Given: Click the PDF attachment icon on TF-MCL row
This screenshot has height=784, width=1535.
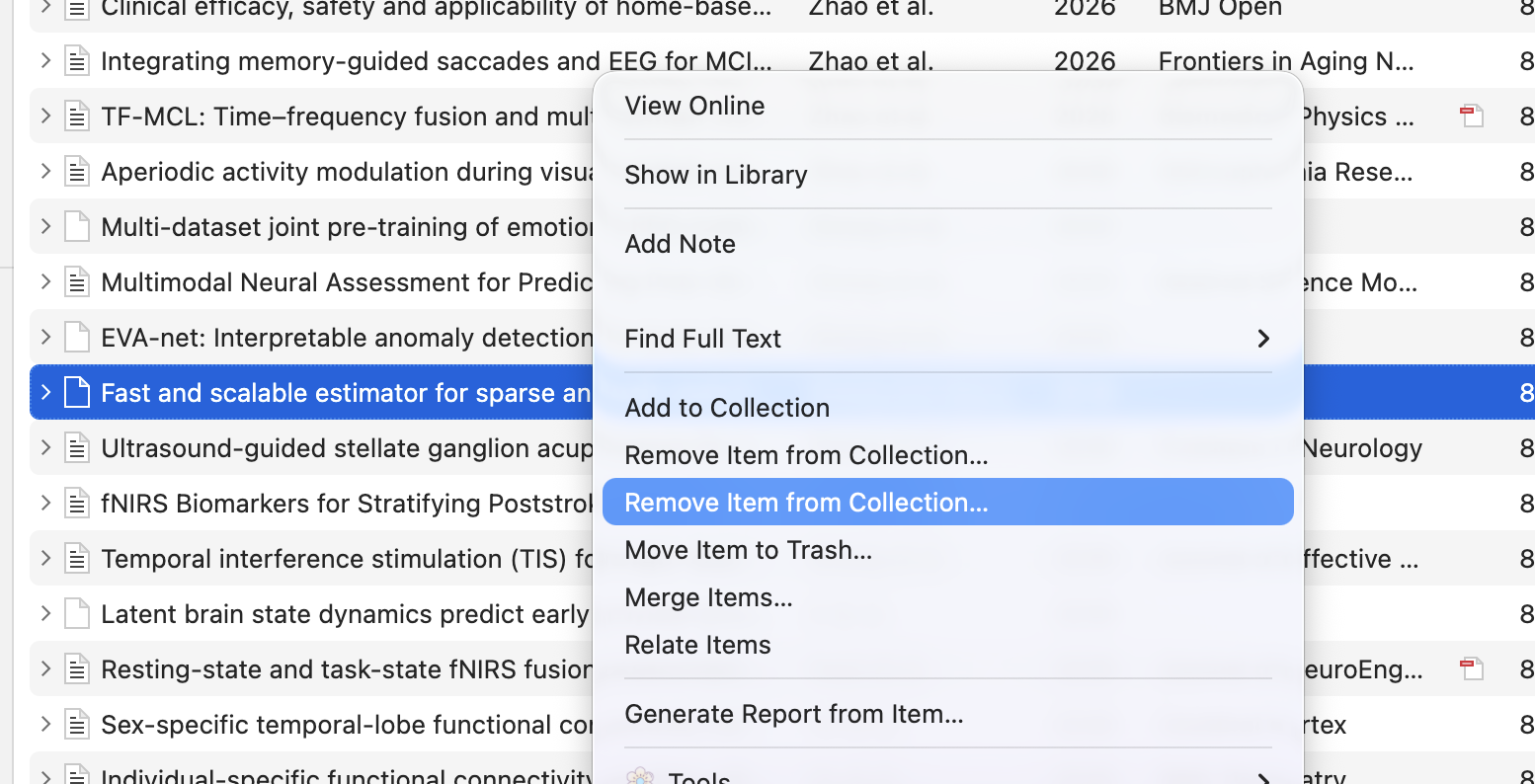Looking at the screenshot, I should click(1472, 117).
